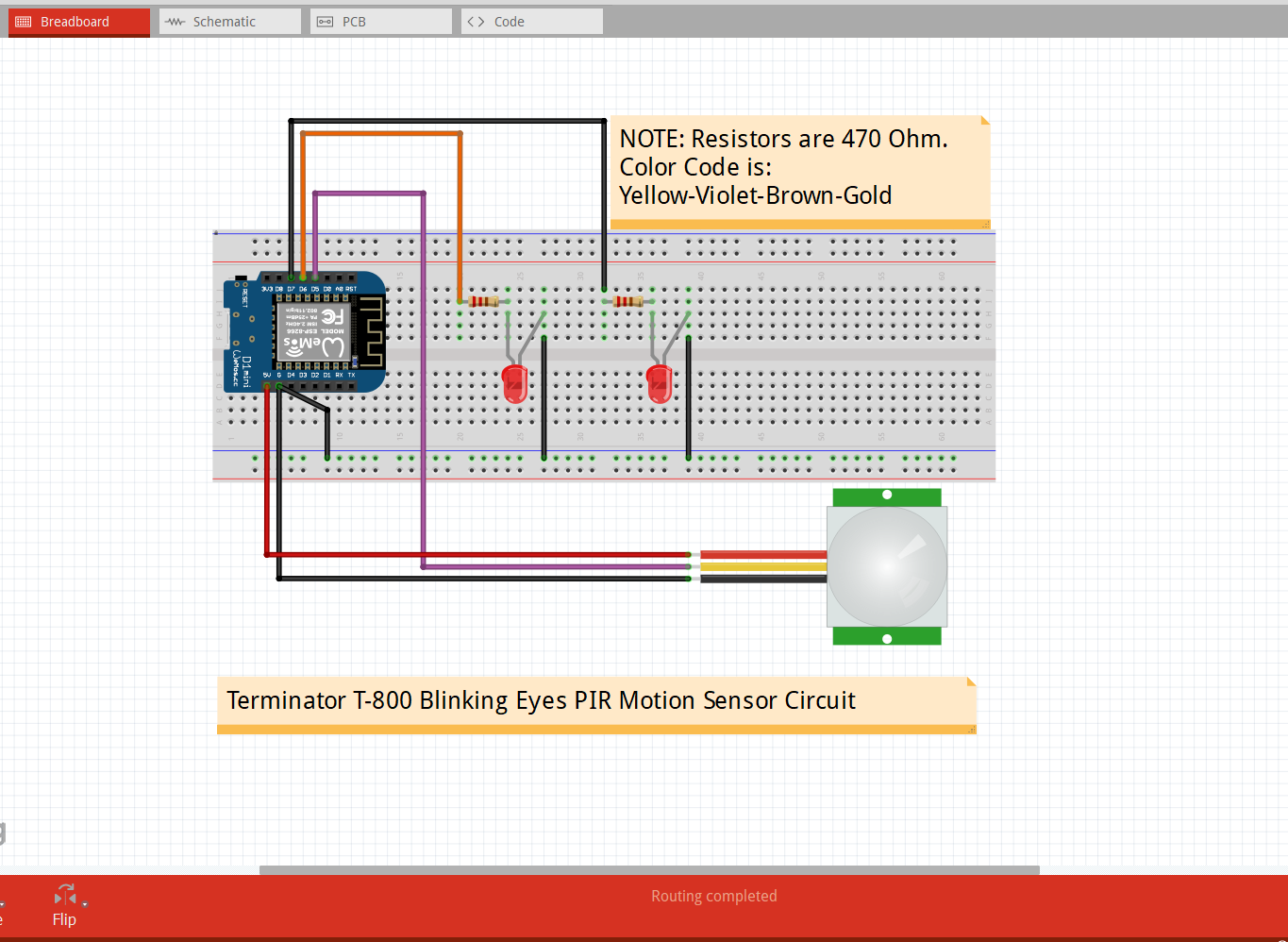Image resolution: width=1288 pixels, height=942 pixels.
Task: Select the right red LED
Action: pos(660,383)
